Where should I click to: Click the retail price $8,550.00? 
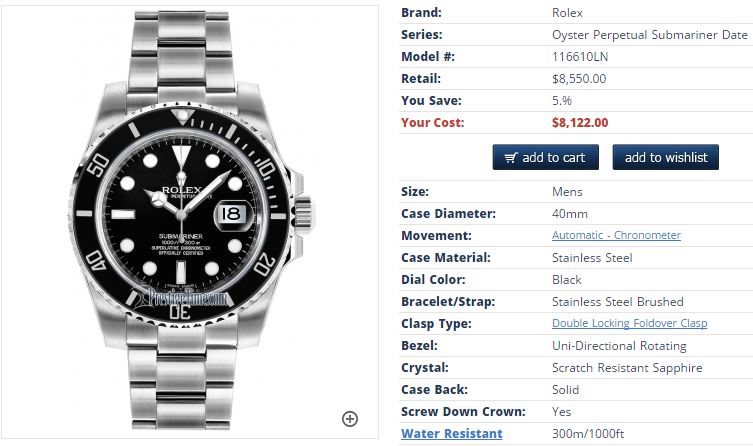click(579, 78)
